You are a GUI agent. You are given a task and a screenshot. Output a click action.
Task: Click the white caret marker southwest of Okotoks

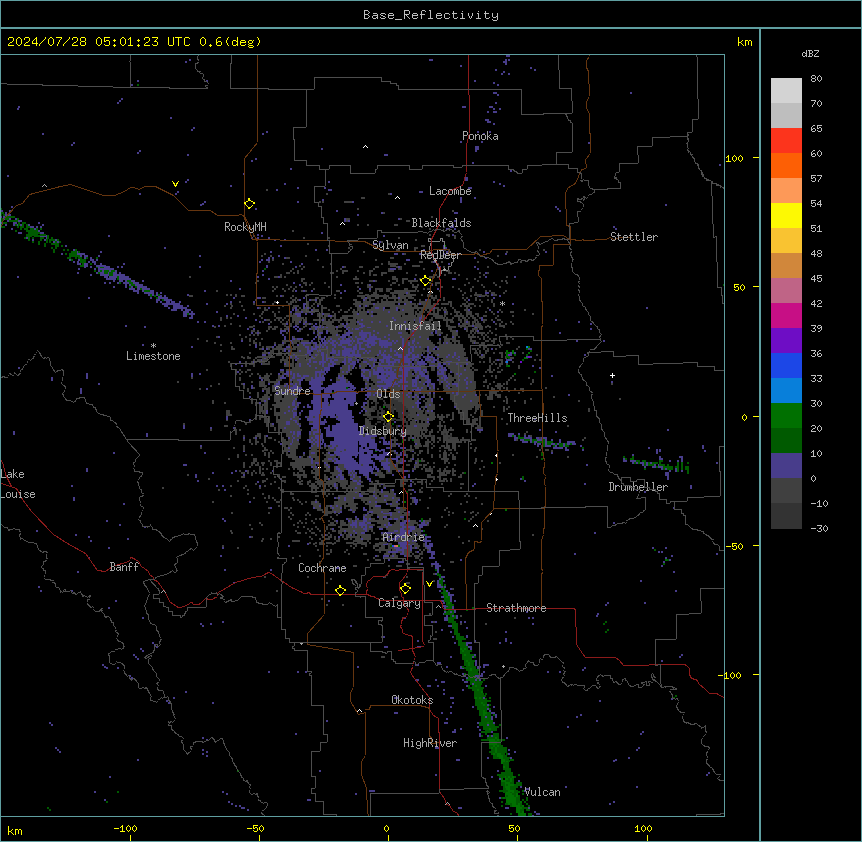pos(360,711)
